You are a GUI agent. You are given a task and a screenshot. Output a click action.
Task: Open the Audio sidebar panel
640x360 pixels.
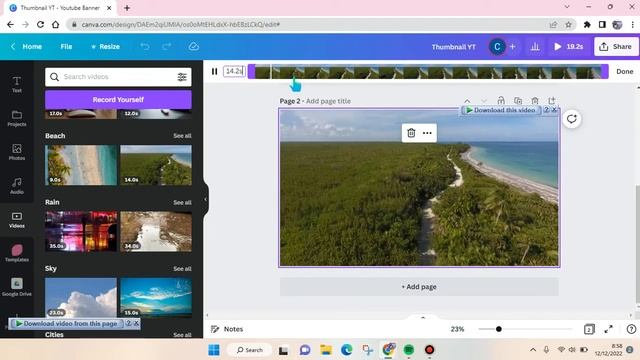coord(17,186)
